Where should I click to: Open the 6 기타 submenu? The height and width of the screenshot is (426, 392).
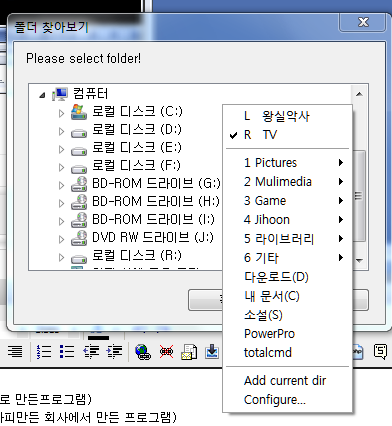pyautogui.click(x=287, y=258)
